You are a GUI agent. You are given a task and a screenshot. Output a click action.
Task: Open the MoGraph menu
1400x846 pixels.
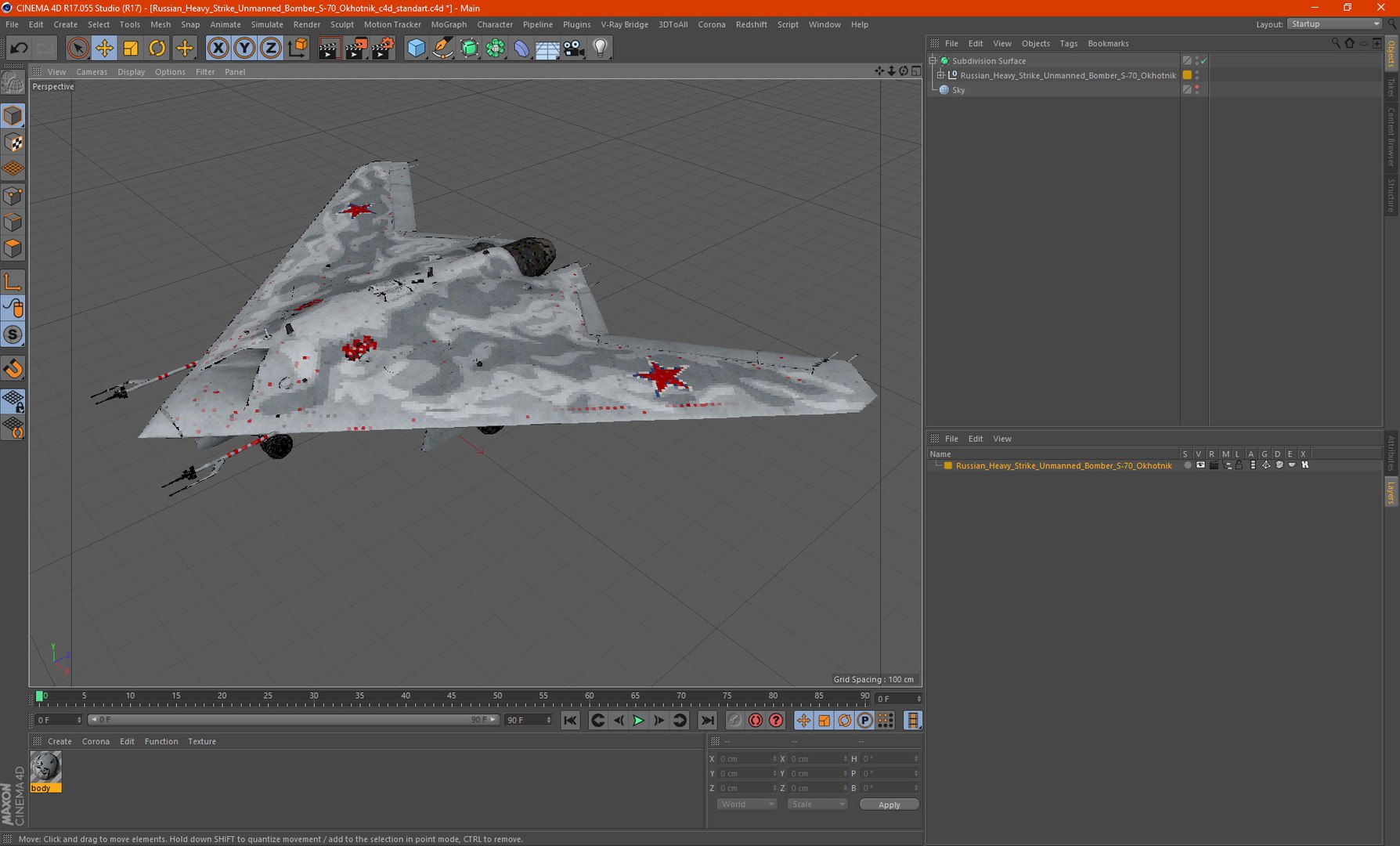pos(449,24)
